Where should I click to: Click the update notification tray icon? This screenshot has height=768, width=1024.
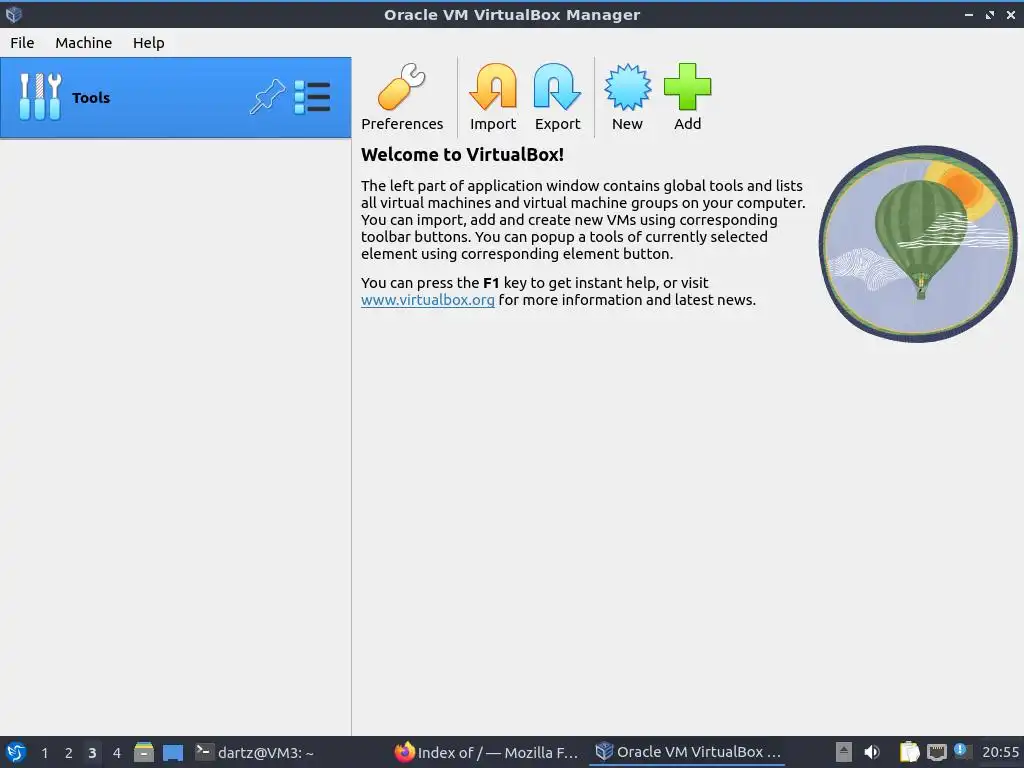coord(961,750)
